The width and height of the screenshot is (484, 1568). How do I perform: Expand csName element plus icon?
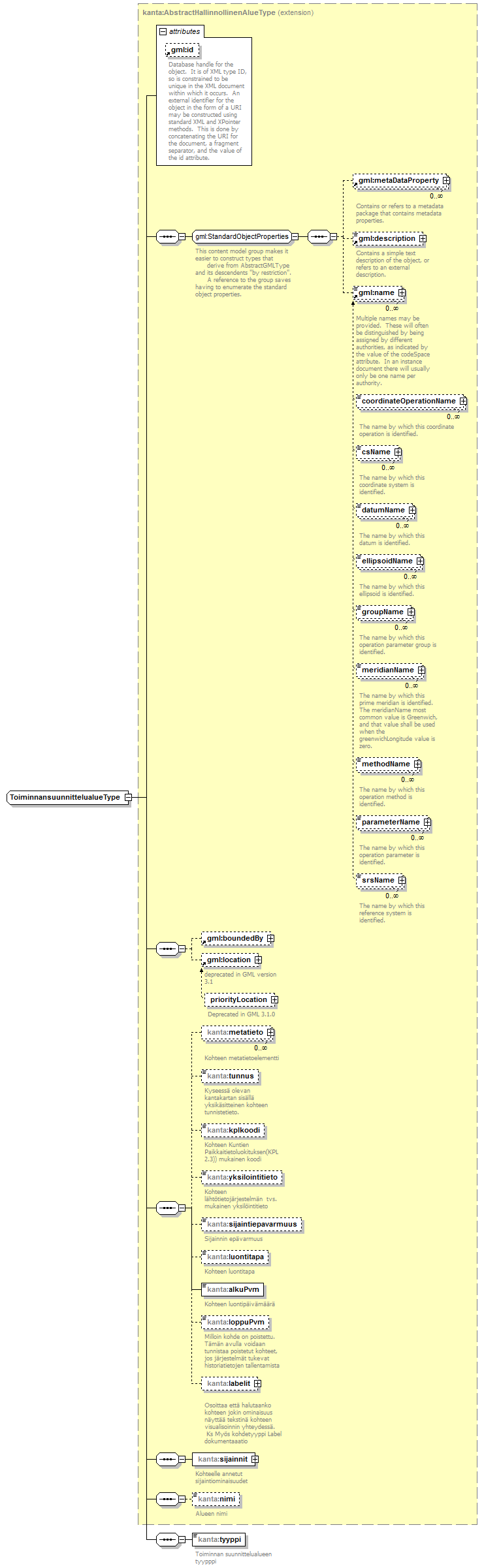coord(398,452)
